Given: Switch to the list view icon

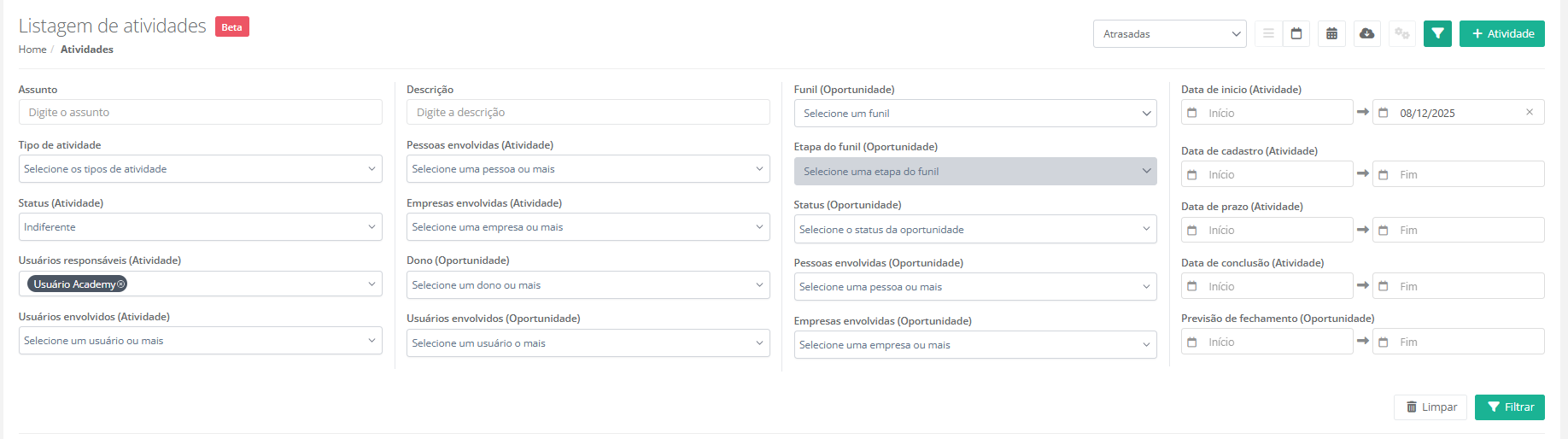Looking at the screenshot, I should point(1268,34).
